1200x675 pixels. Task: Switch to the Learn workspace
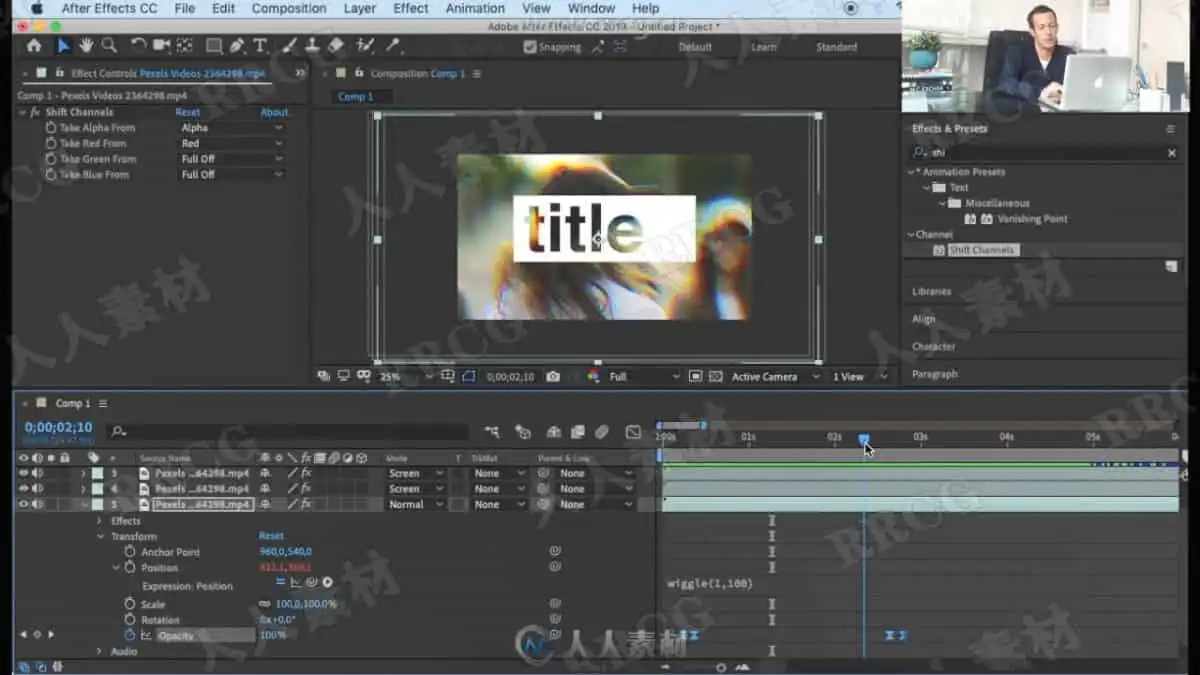(x=764, y=47)
